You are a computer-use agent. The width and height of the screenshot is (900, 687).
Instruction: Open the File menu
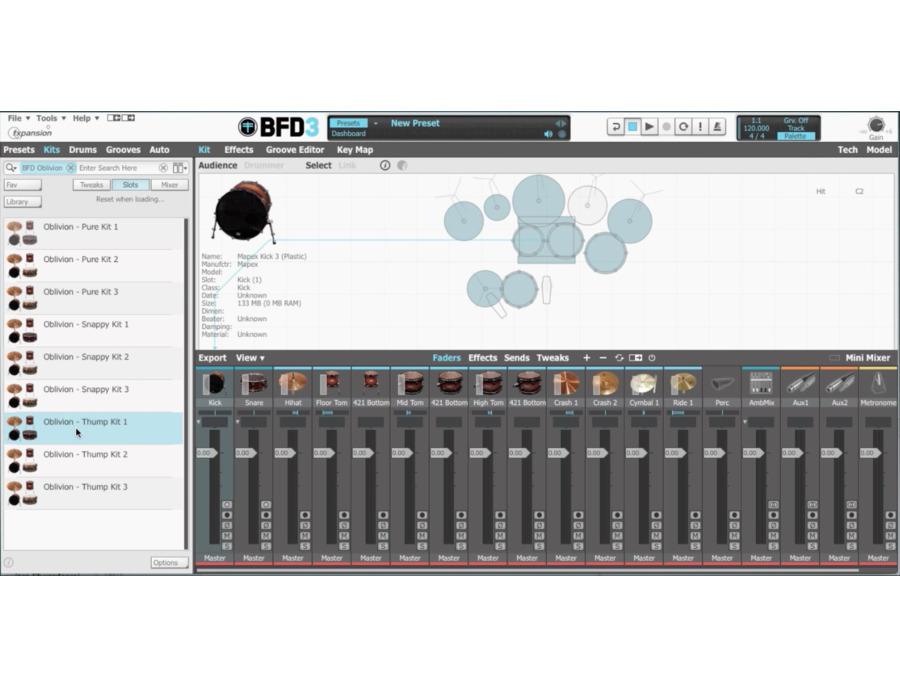[18, 118]
